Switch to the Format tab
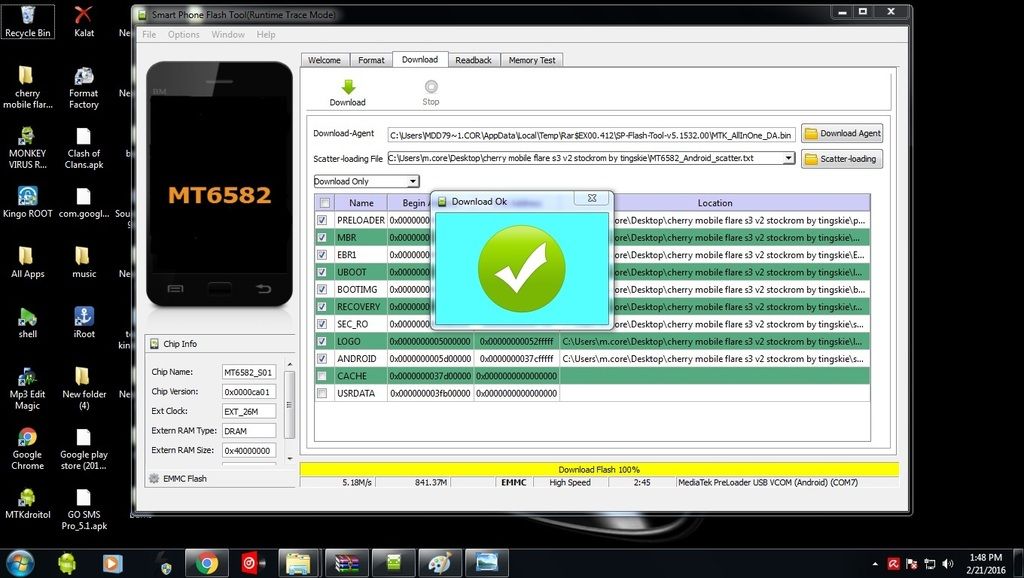 coord(371,60)
